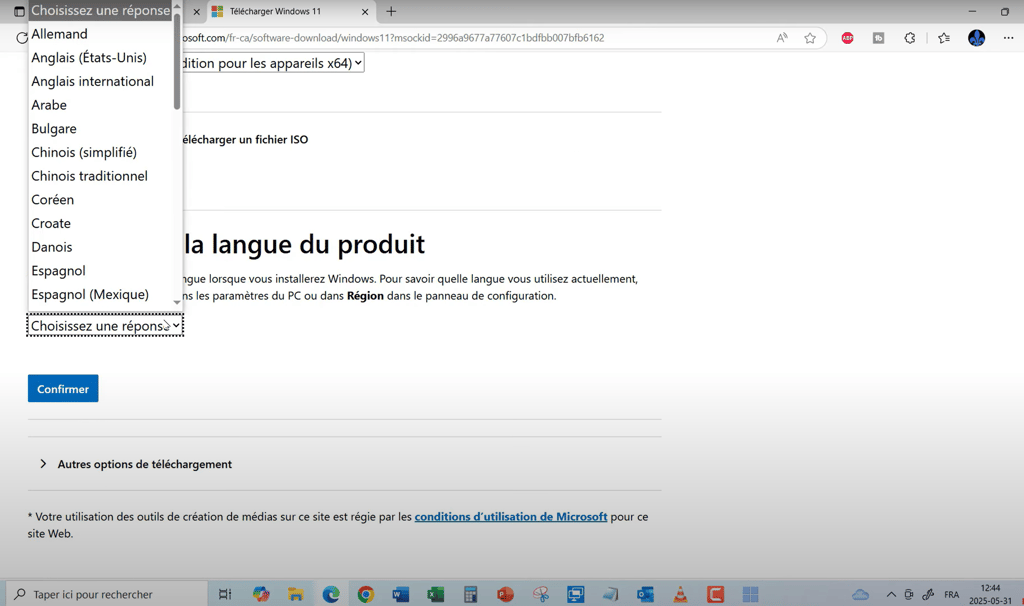Screen dimensions: 1024x606
Task: Open the feather pen tray icon
Action: pyautogui.click(x=928, y=594)
